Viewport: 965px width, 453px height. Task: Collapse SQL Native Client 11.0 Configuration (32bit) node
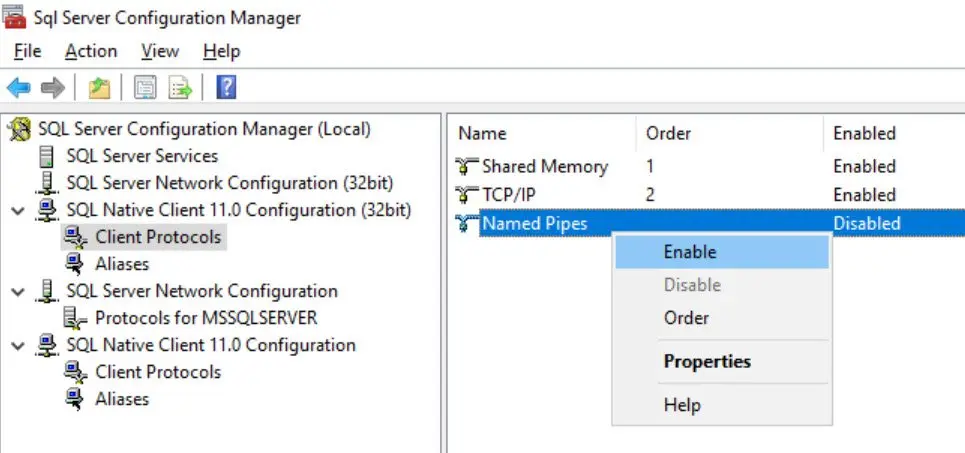tap(18, 211)
